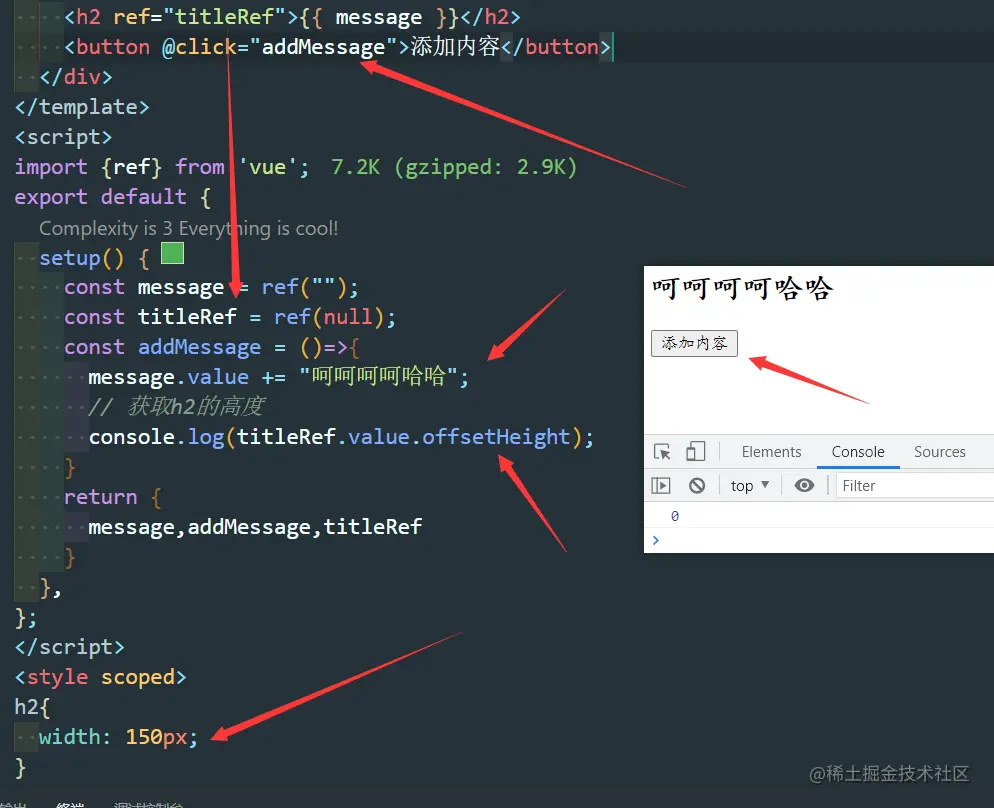The width and height of the screenshot is (994, 808).
Task: Click the heading text 呵呵呵呵哈哈 in the preview
Action: click(742, 289)
